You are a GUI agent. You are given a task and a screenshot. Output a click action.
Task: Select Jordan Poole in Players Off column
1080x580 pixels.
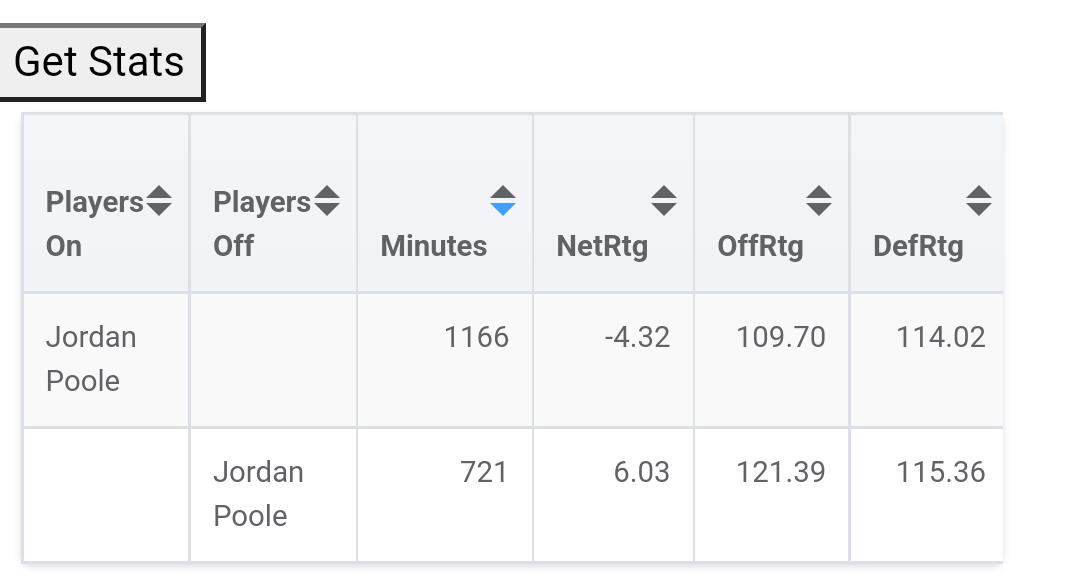pyautogui.click(x=258, y=494)
